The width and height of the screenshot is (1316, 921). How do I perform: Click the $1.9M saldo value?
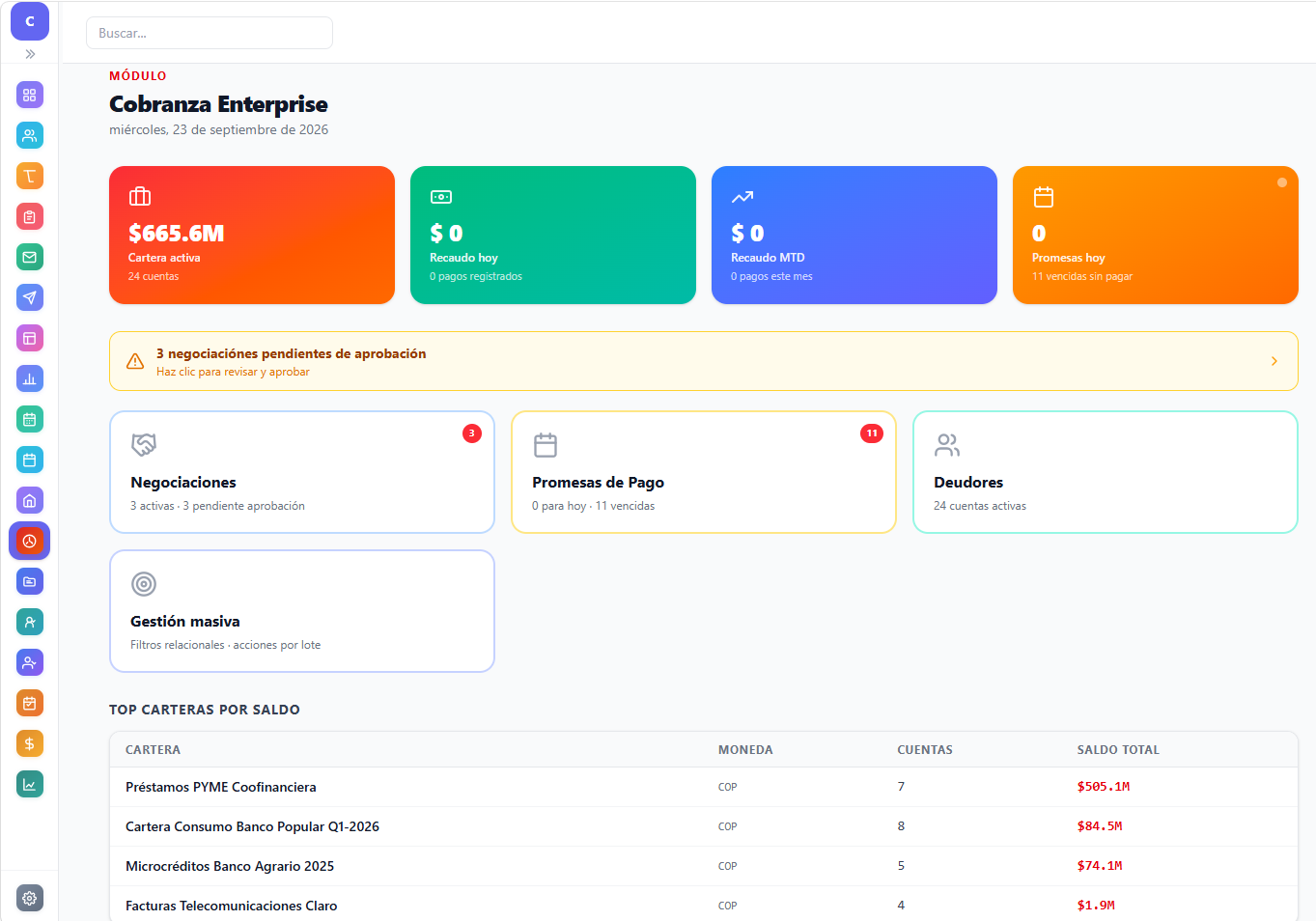click(x=1096, y=906)
